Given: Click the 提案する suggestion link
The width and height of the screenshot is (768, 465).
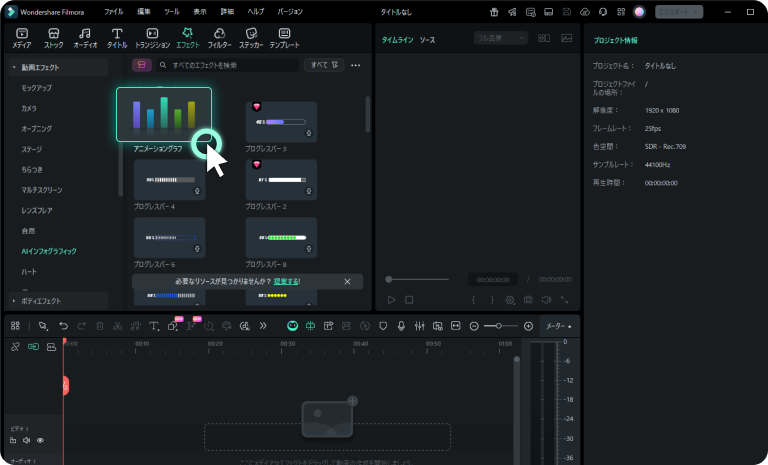Looking at the screenshot, I should point(287,282).
